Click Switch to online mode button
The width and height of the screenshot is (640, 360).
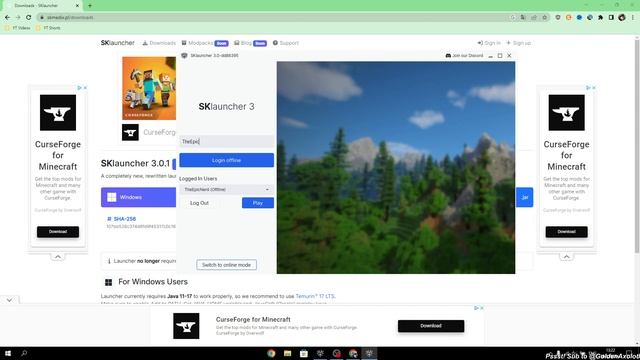click(226, 265)
